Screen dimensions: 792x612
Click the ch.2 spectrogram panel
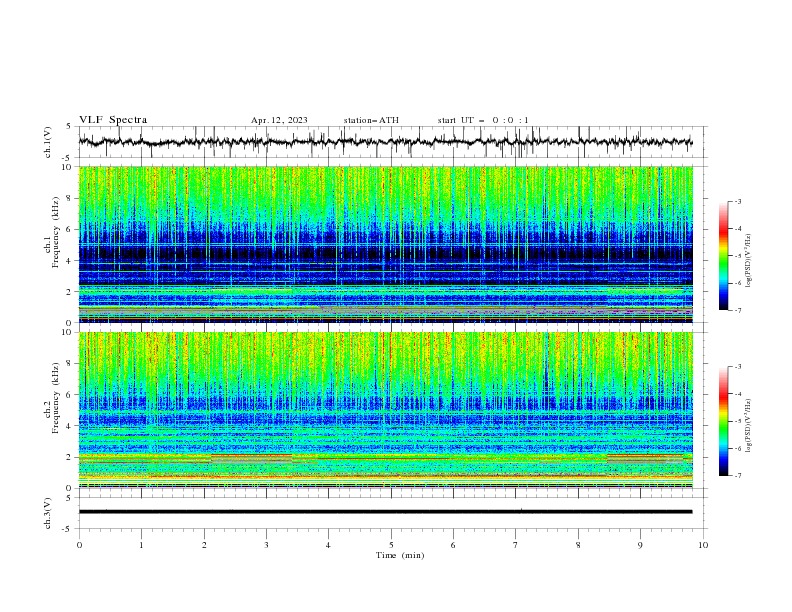[x=386, y=410]
